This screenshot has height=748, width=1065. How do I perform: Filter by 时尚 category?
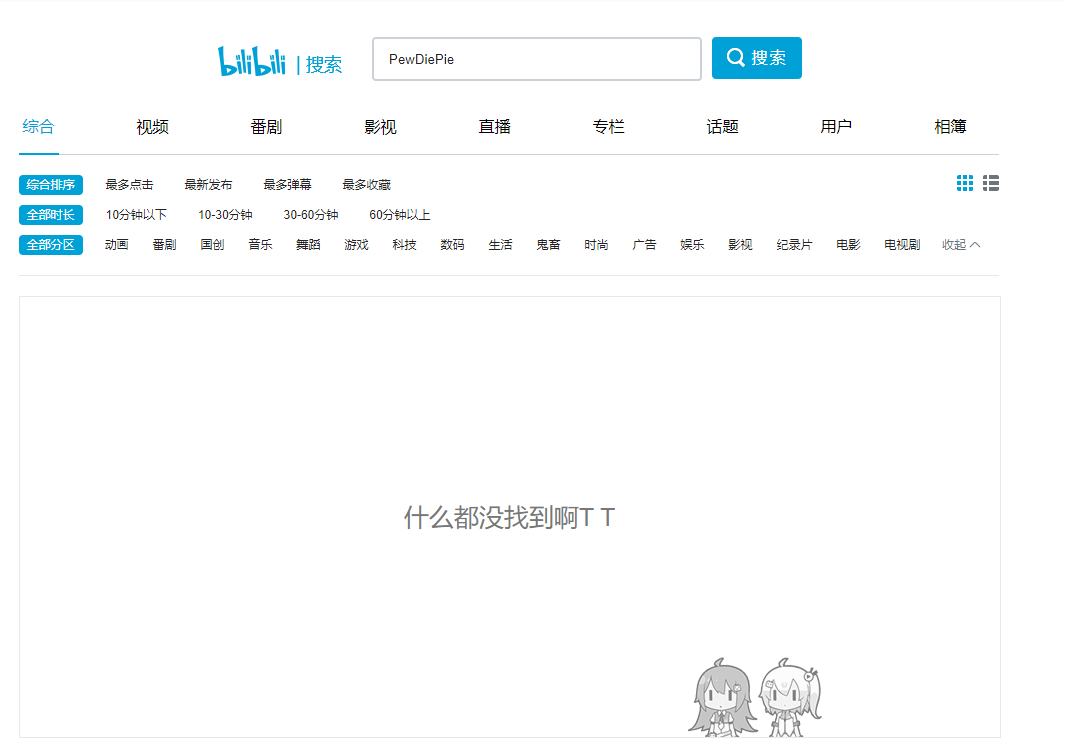[x=596, y=245]
